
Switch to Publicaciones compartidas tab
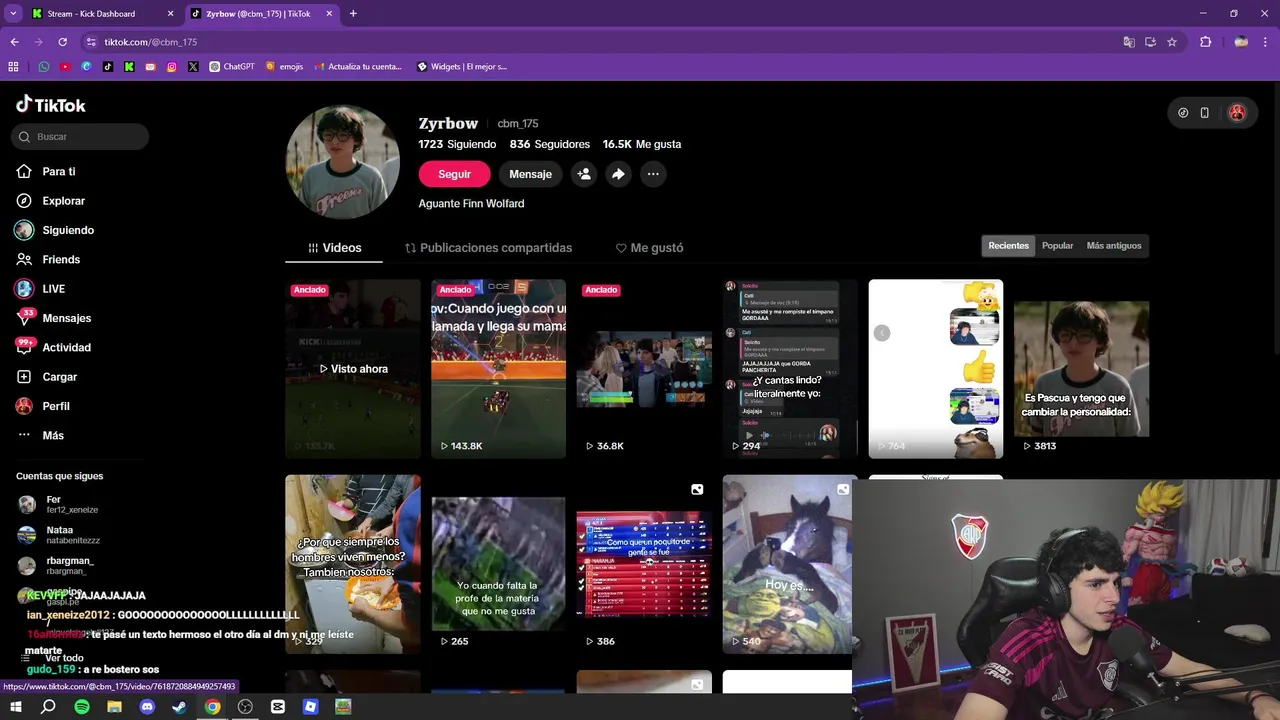[x=488, y=248]
